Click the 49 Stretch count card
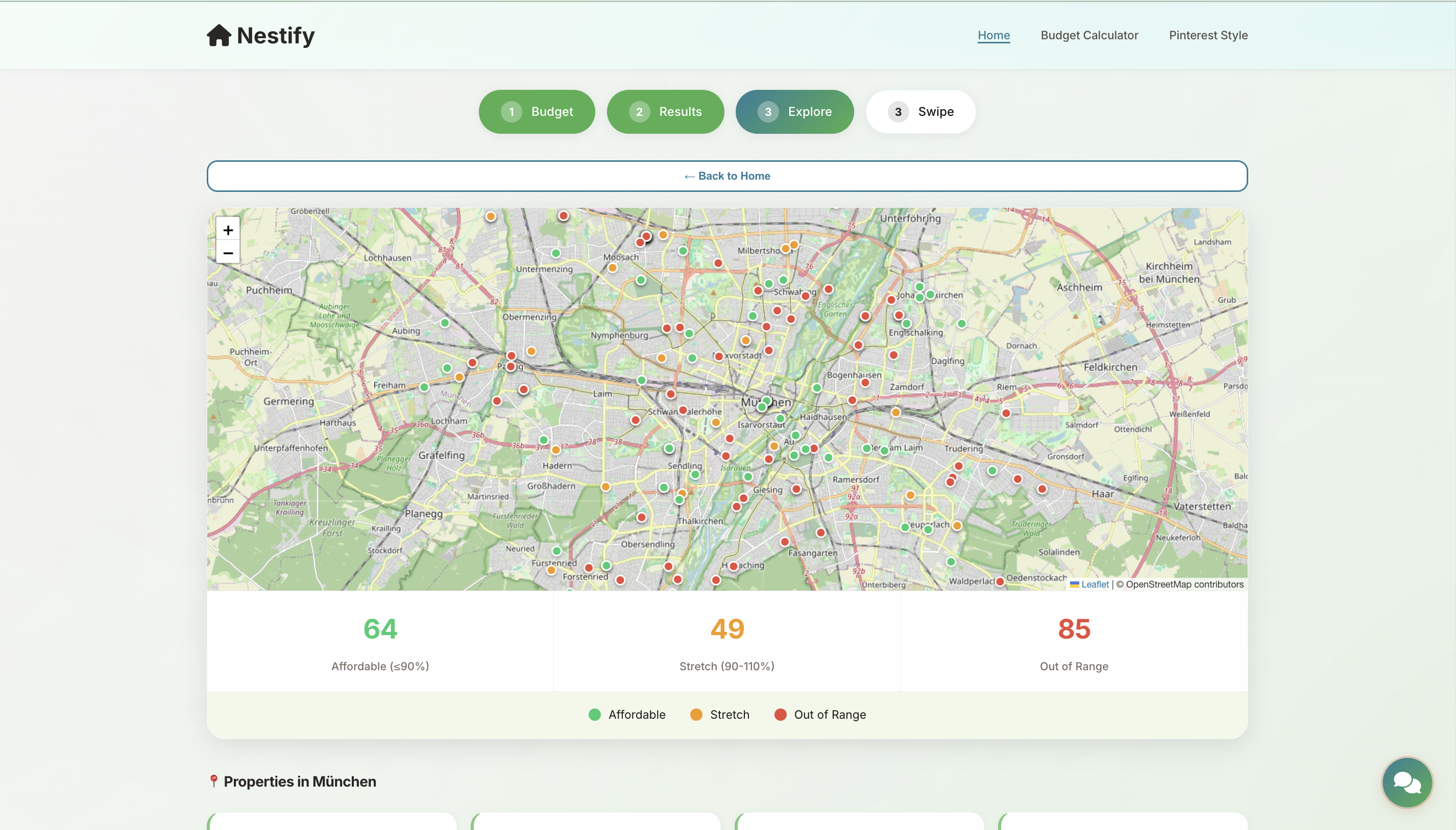Image resolution: width=1456 pixels, height=830 pixels. (727, 642)
